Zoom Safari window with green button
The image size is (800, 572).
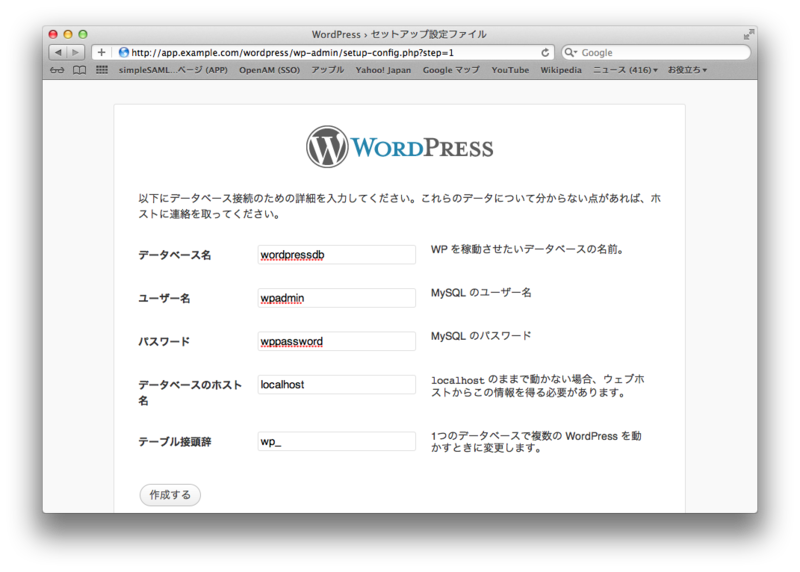[83, 34]
